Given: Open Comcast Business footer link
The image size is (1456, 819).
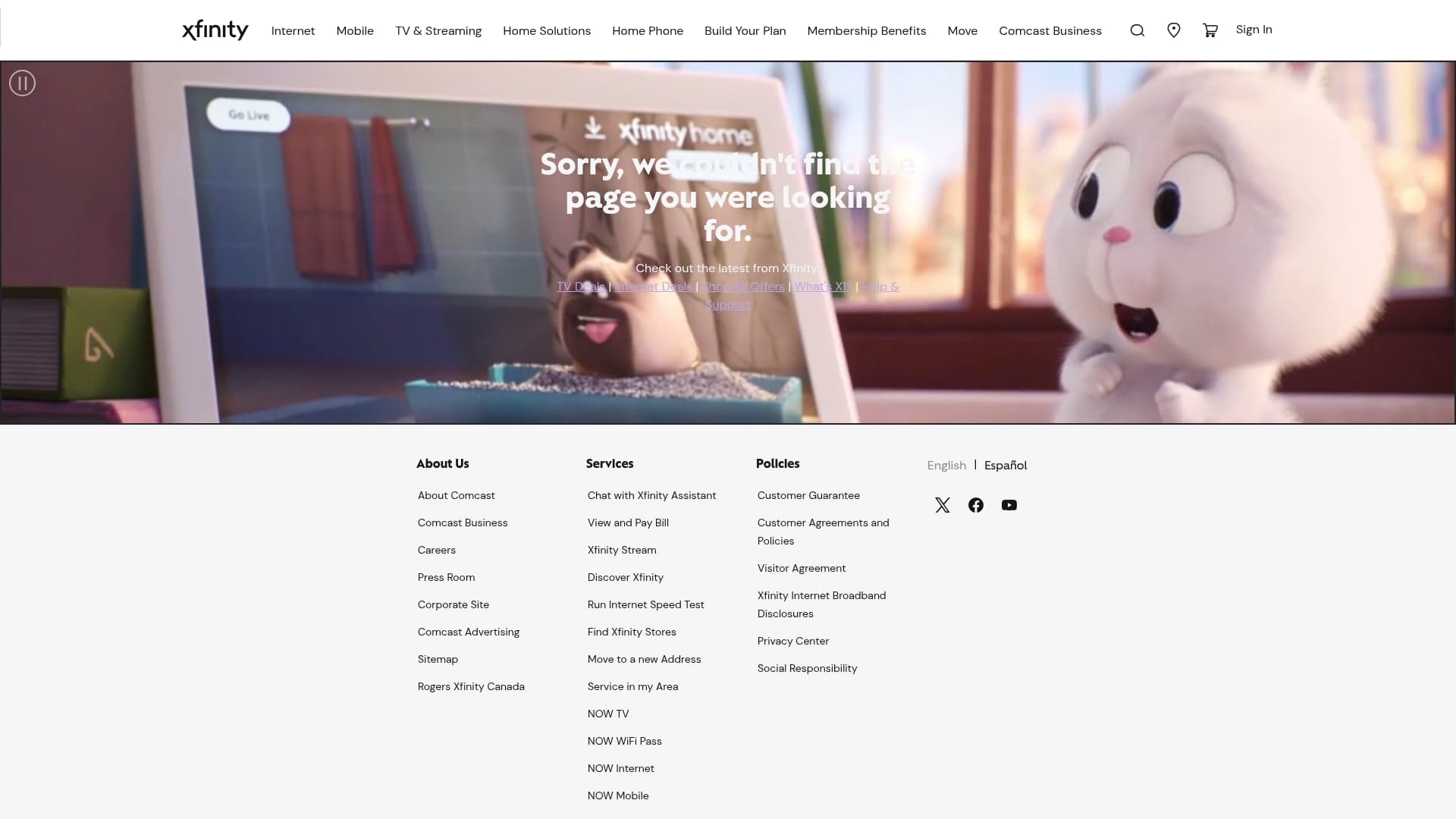Looking at the screenshot, I should tap(463, 523).
